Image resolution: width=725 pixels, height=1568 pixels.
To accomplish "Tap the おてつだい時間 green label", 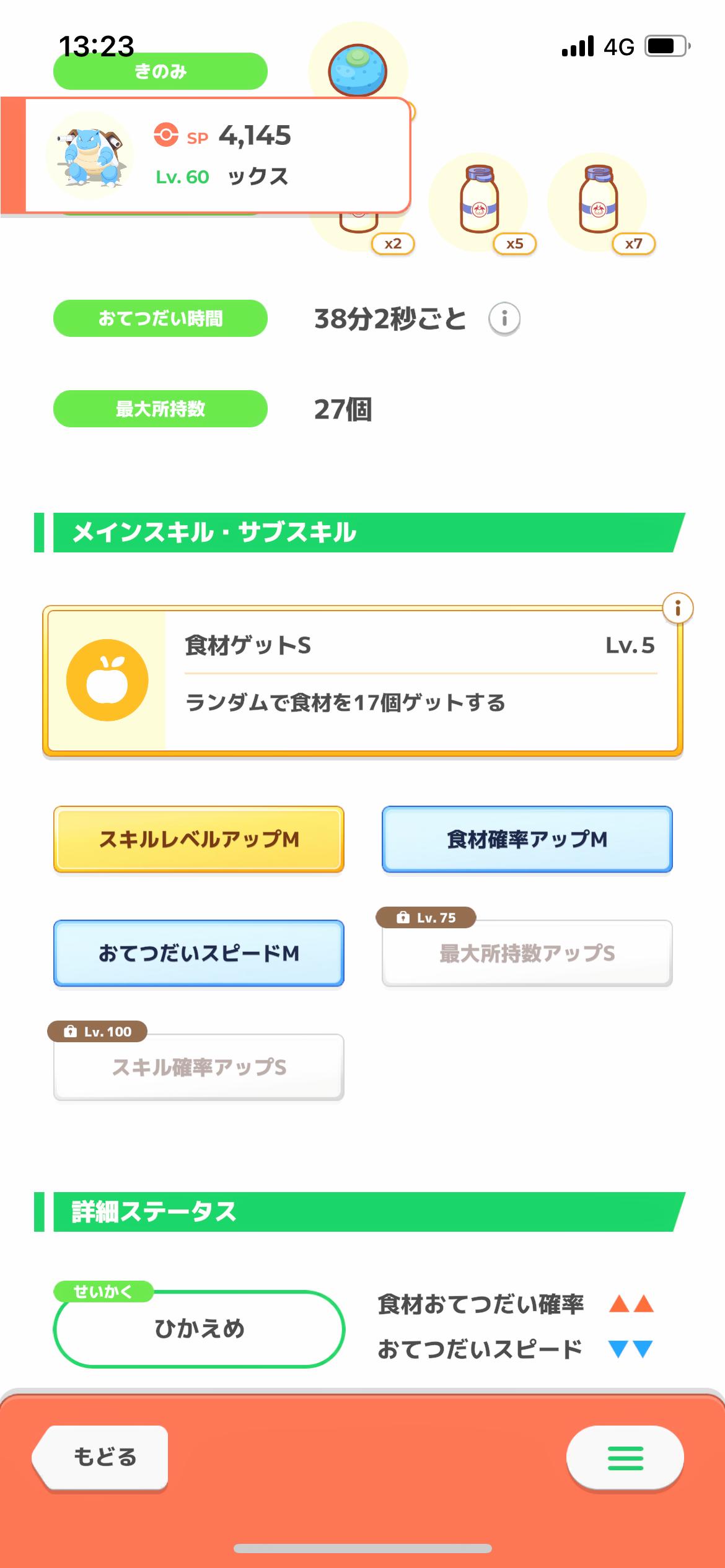I will coord(160,318).
